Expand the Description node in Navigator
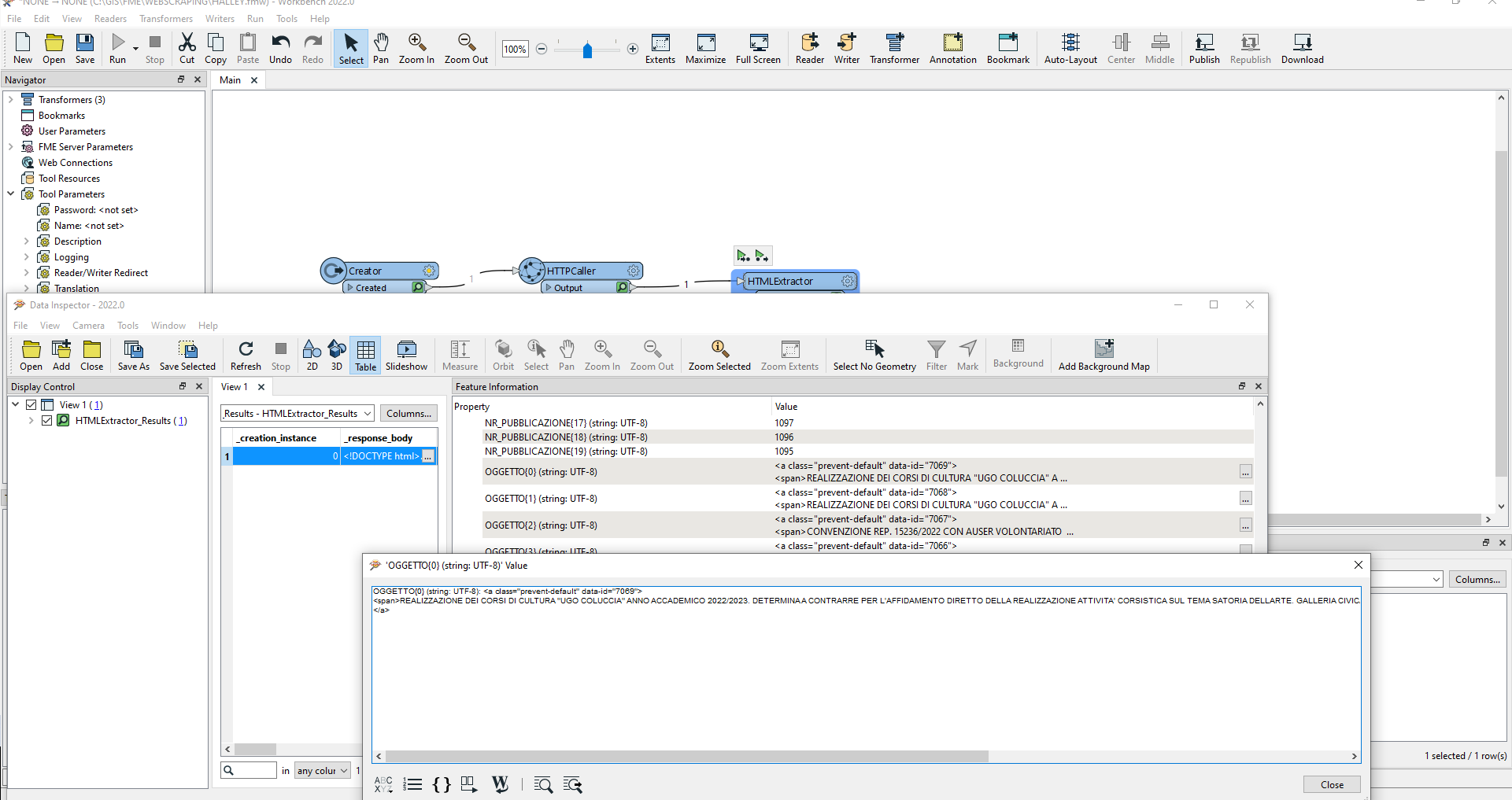 pyautogui.click(x=27, y=241)
